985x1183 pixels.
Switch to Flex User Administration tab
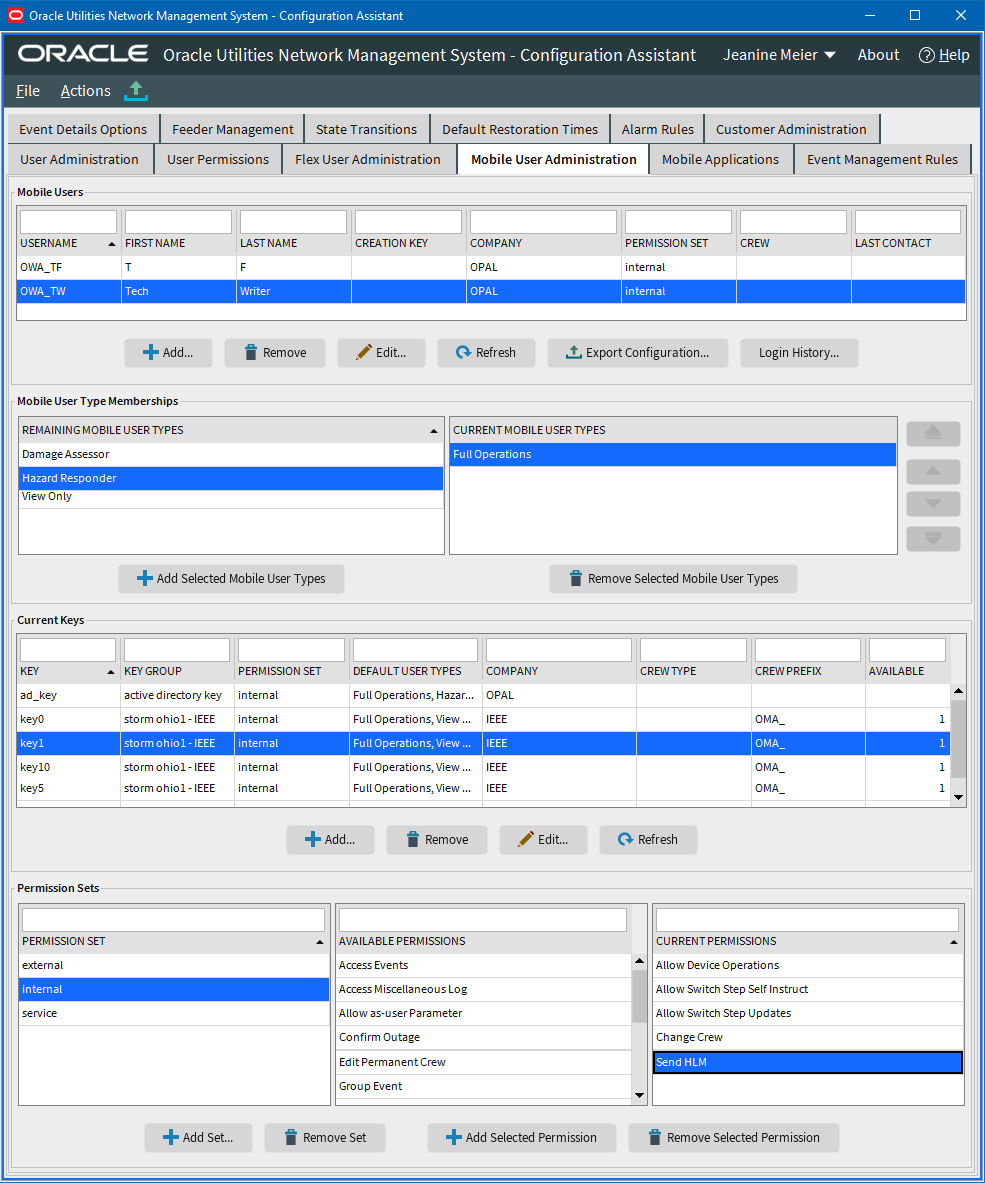point(368,159)
